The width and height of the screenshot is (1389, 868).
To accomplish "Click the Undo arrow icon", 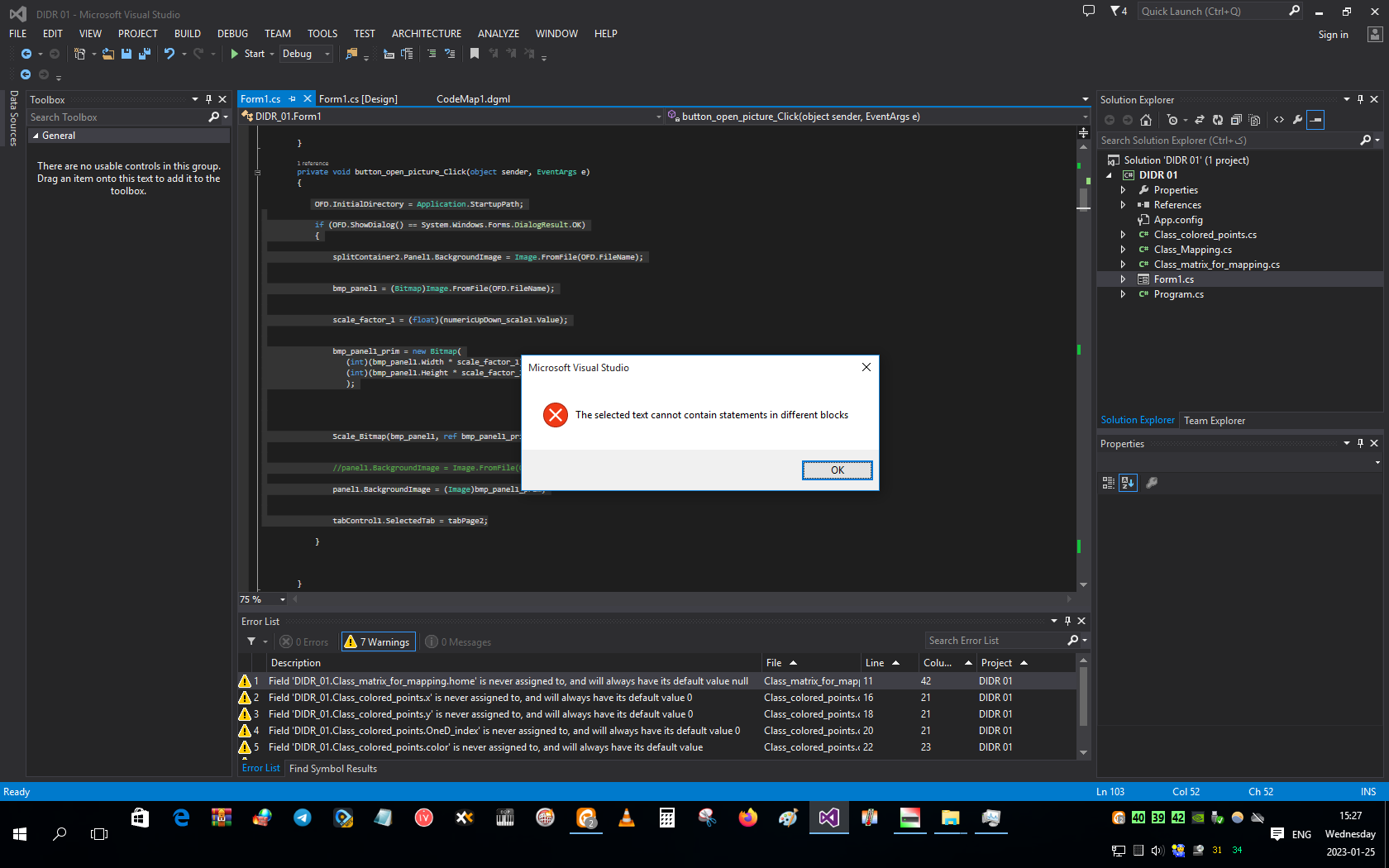I will (169, 54).
